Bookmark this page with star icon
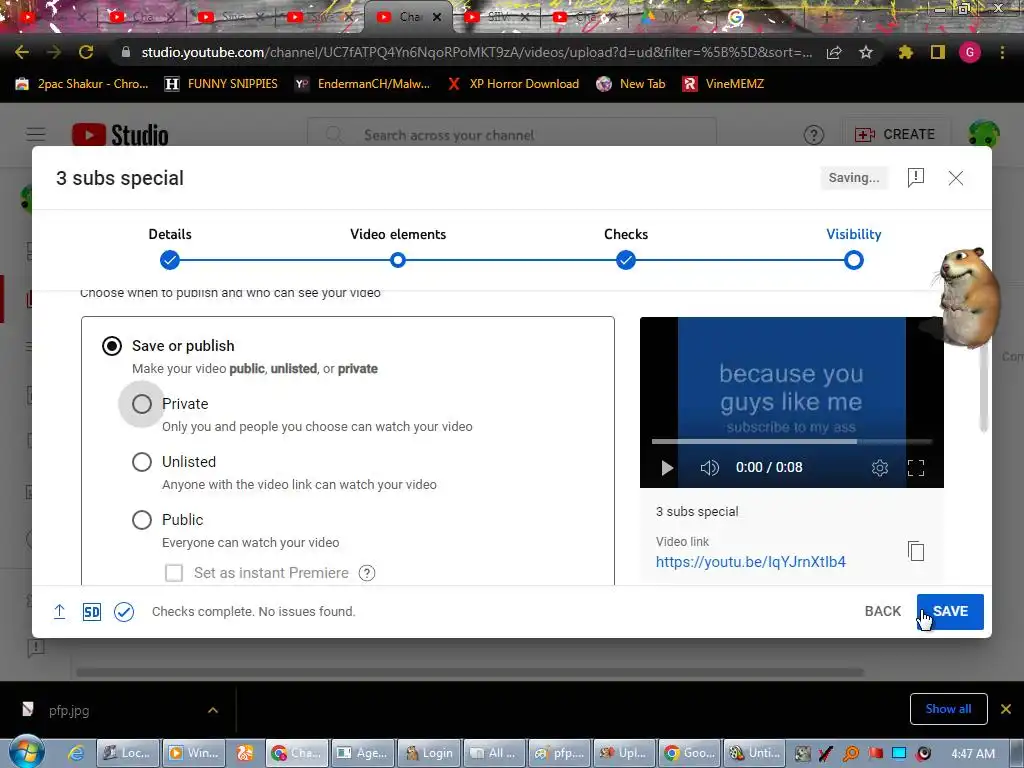Image resolution: width=1024 pixels, height=768 pixels. coord(865,52)
